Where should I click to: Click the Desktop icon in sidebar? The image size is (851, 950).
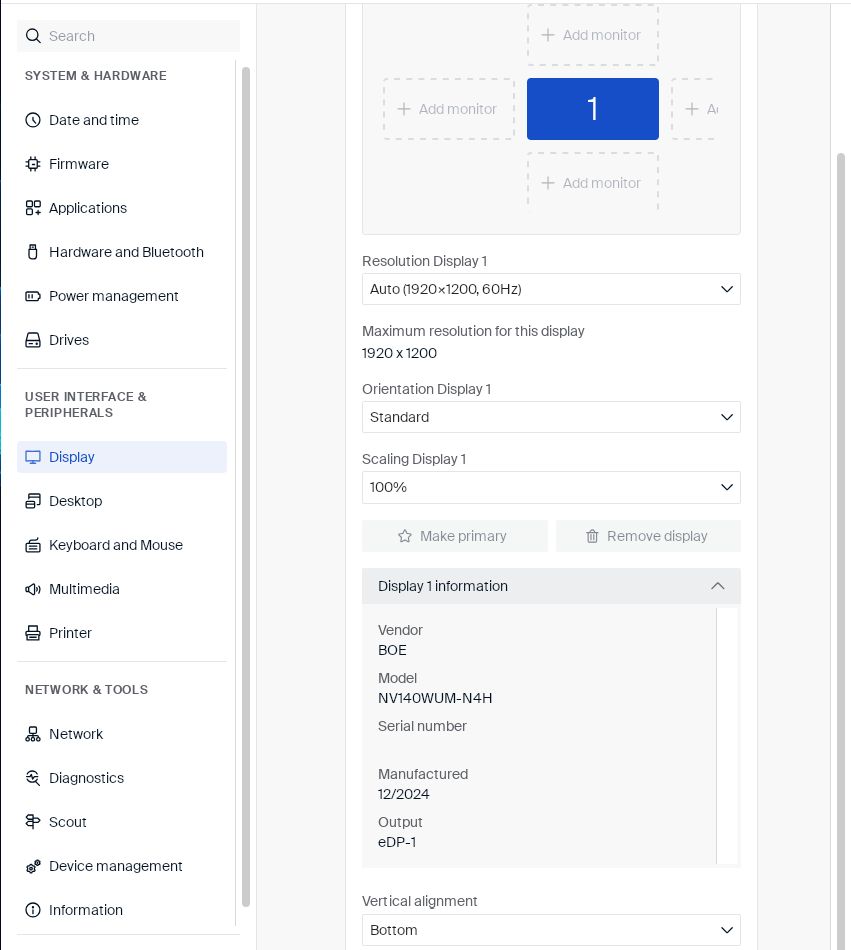[x=33, y=501]
